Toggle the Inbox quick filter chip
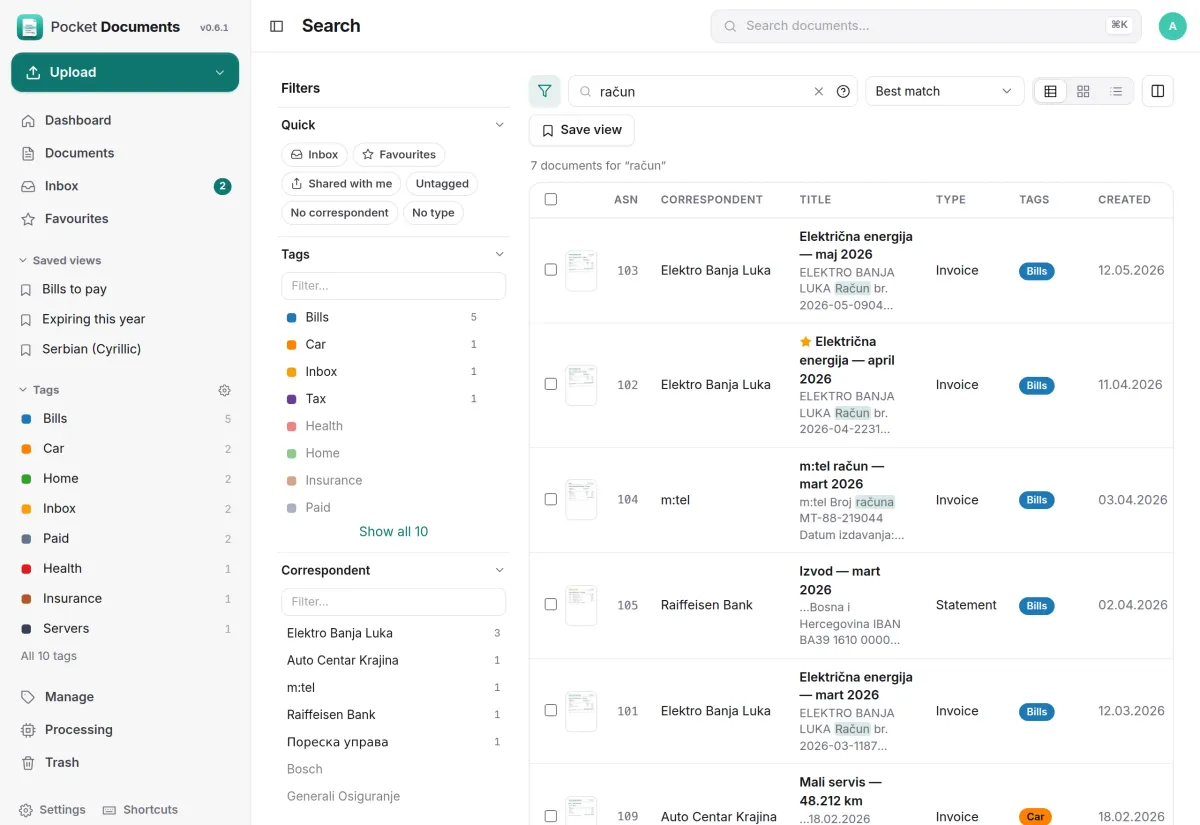1200x825 pixels. coord(314,155)
